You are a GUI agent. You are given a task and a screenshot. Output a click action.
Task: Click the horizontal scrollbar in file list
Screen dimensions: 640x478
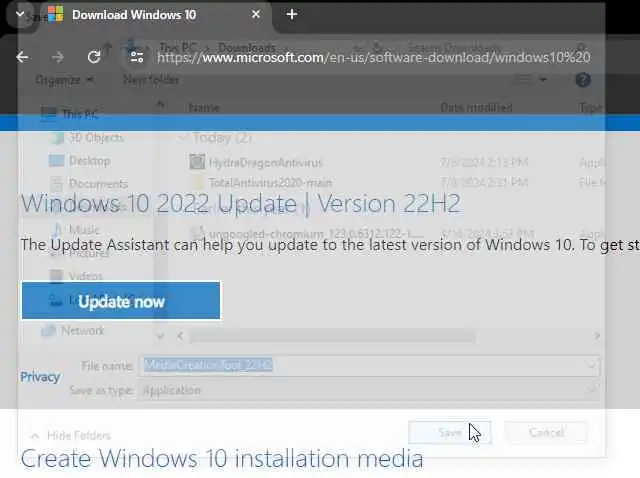[333, 336]
